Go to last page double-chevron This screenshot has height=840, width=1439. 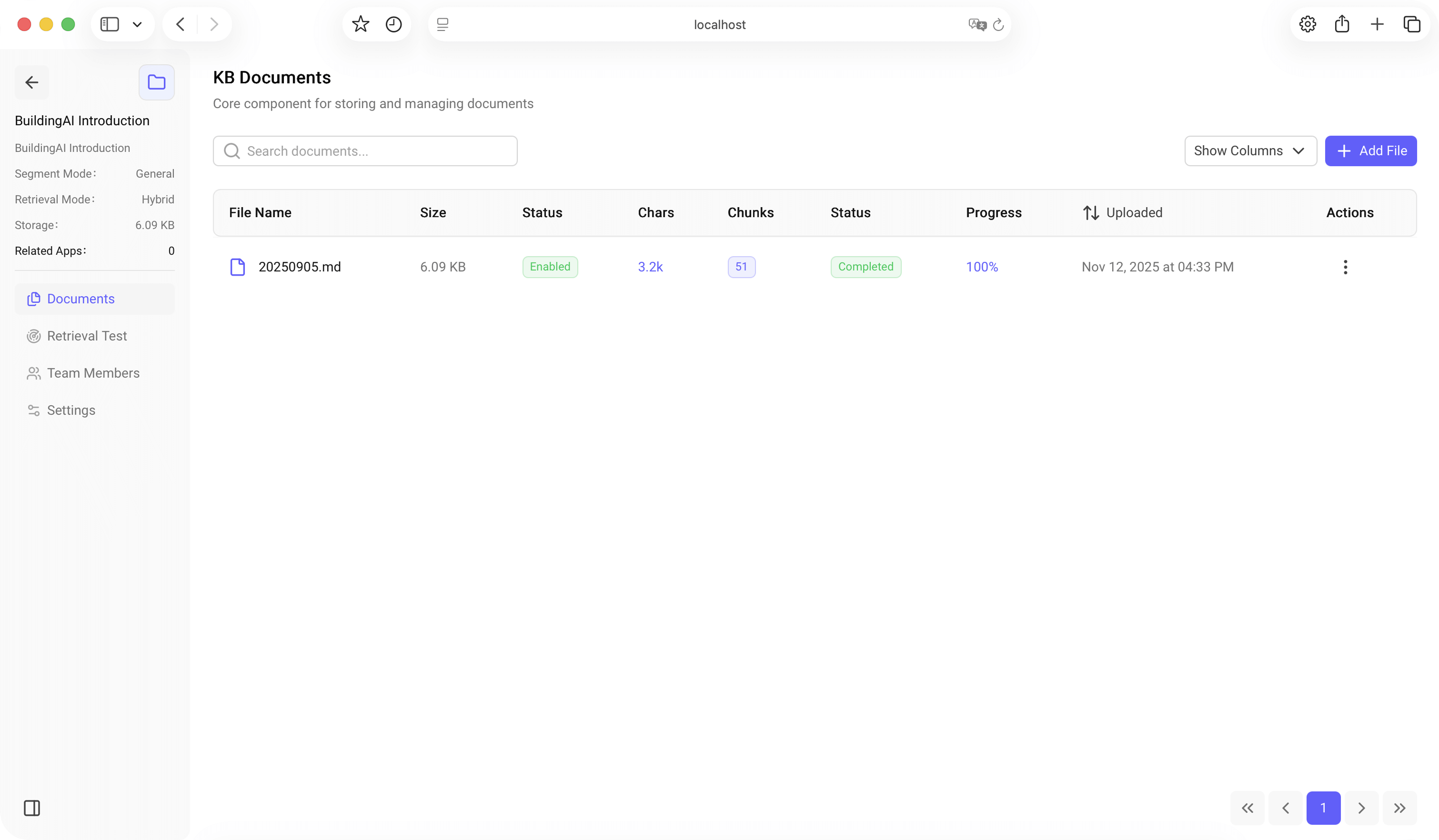1399,808
